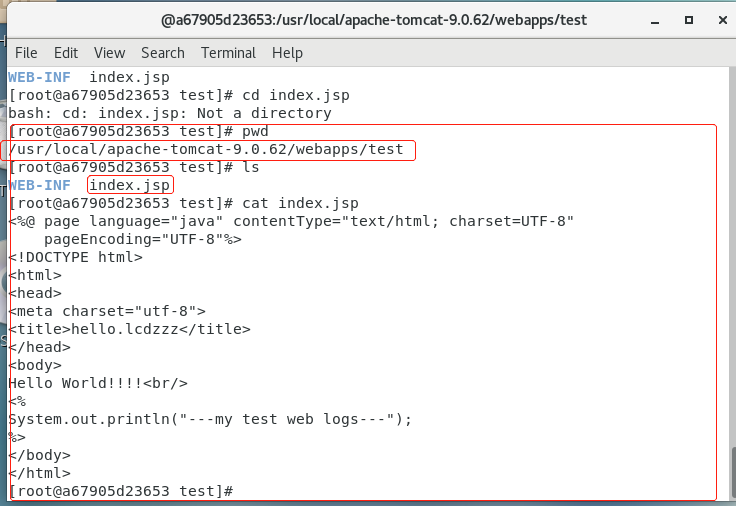The height and width of the screenshot is (506, 736).
Task: Close the terminal window
Action: (723, 20)
